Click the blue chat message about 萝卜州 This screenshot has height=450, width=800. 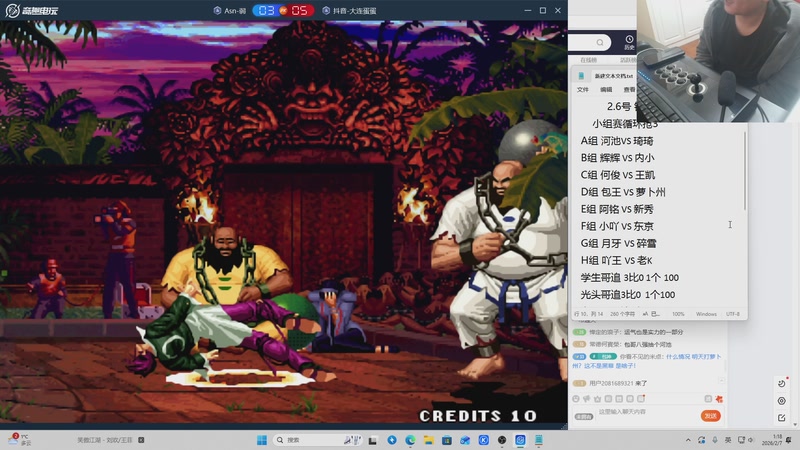pos(647,361)
